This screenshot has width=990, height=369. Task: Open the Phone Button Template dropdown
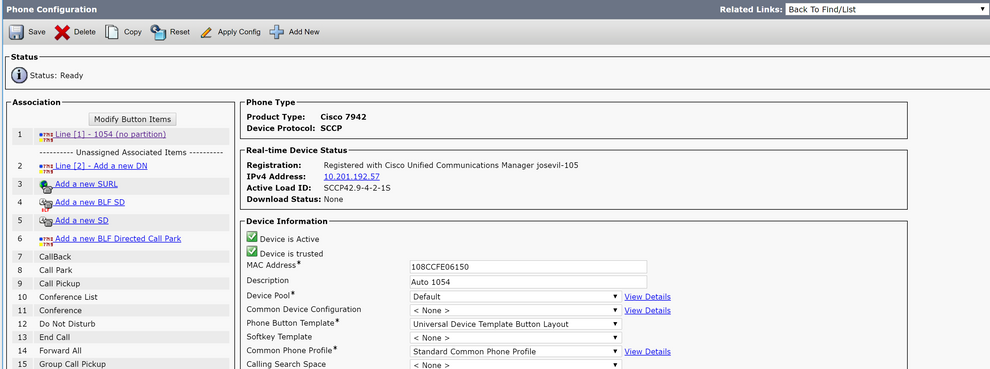point(516,324)
